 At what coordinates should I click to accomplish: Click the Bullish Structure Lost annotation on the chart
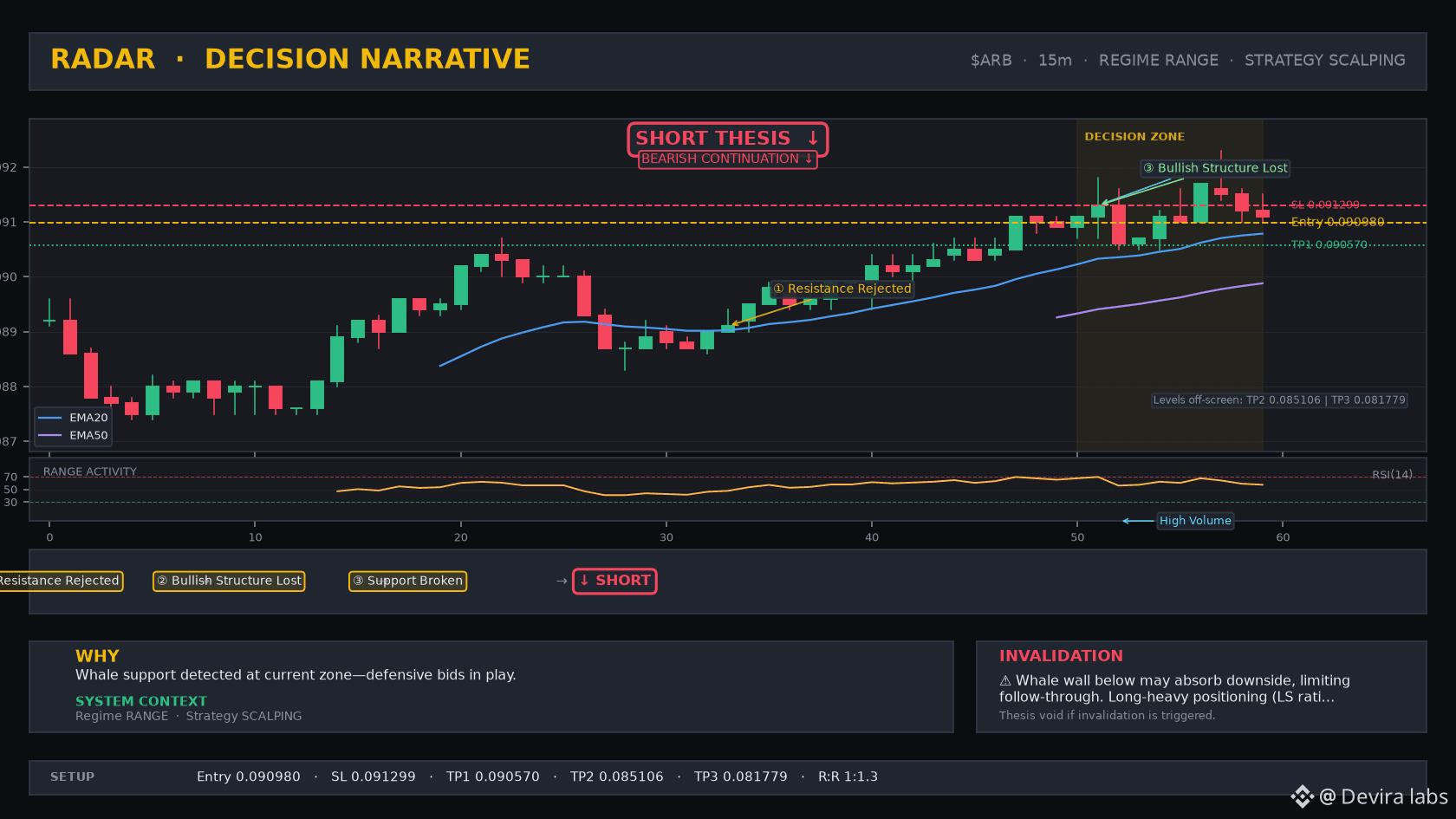(x=1215, y=168)
